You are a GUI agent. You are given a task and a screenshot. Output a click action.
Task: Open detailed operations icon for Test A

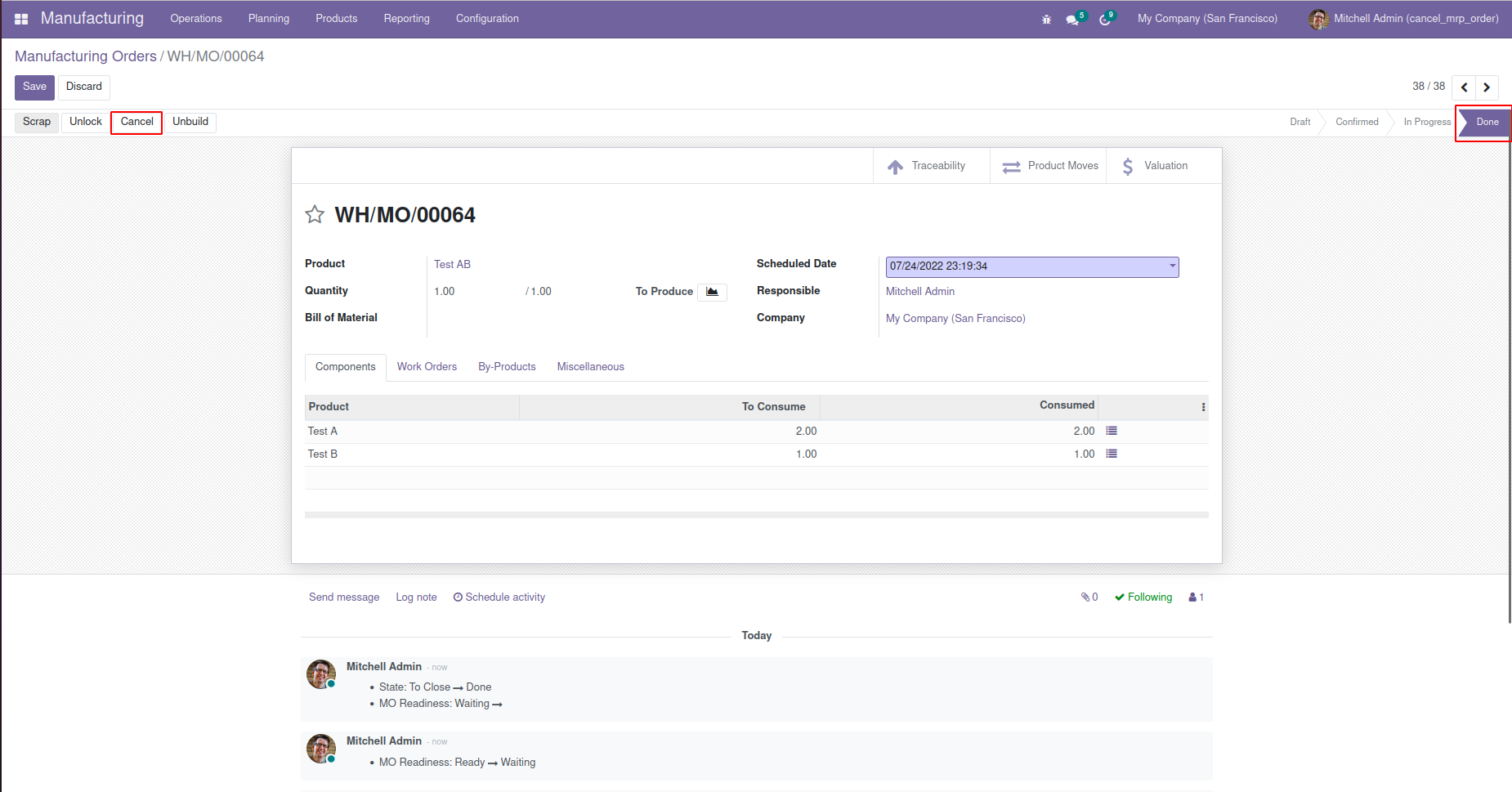[1112, 431]
